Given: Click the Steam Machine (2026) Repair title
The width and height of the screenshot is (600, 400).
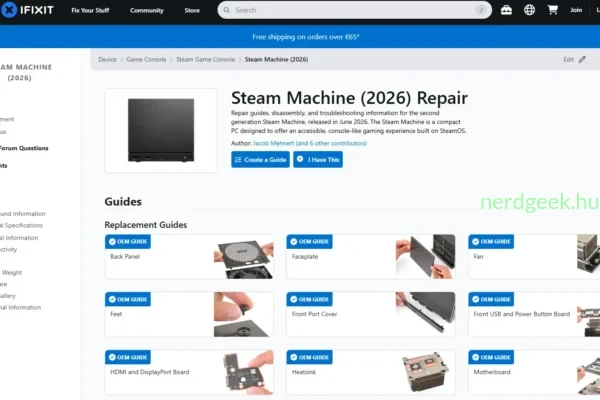Looking at the screenshot, I should coord(349,98).
